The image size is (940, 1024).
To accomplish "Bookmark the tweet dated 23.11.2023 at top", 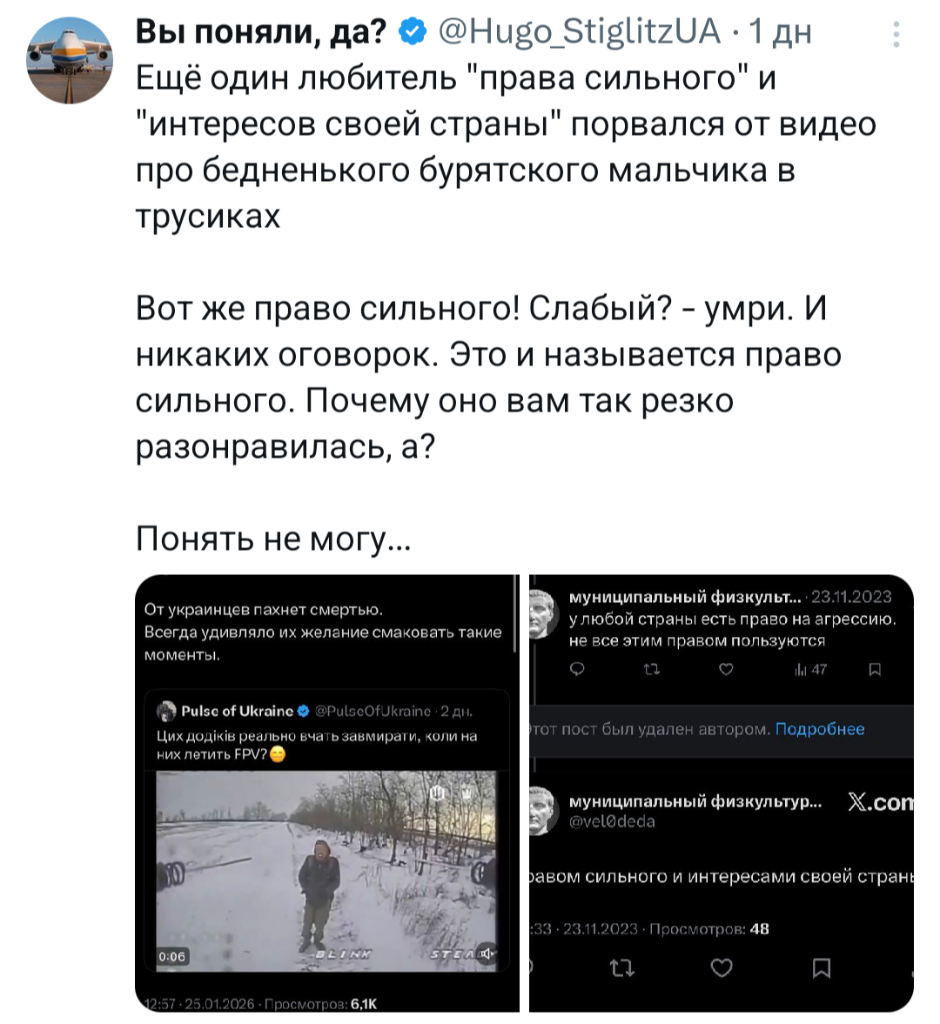I will pyautogui.click(x=876, y=672).
